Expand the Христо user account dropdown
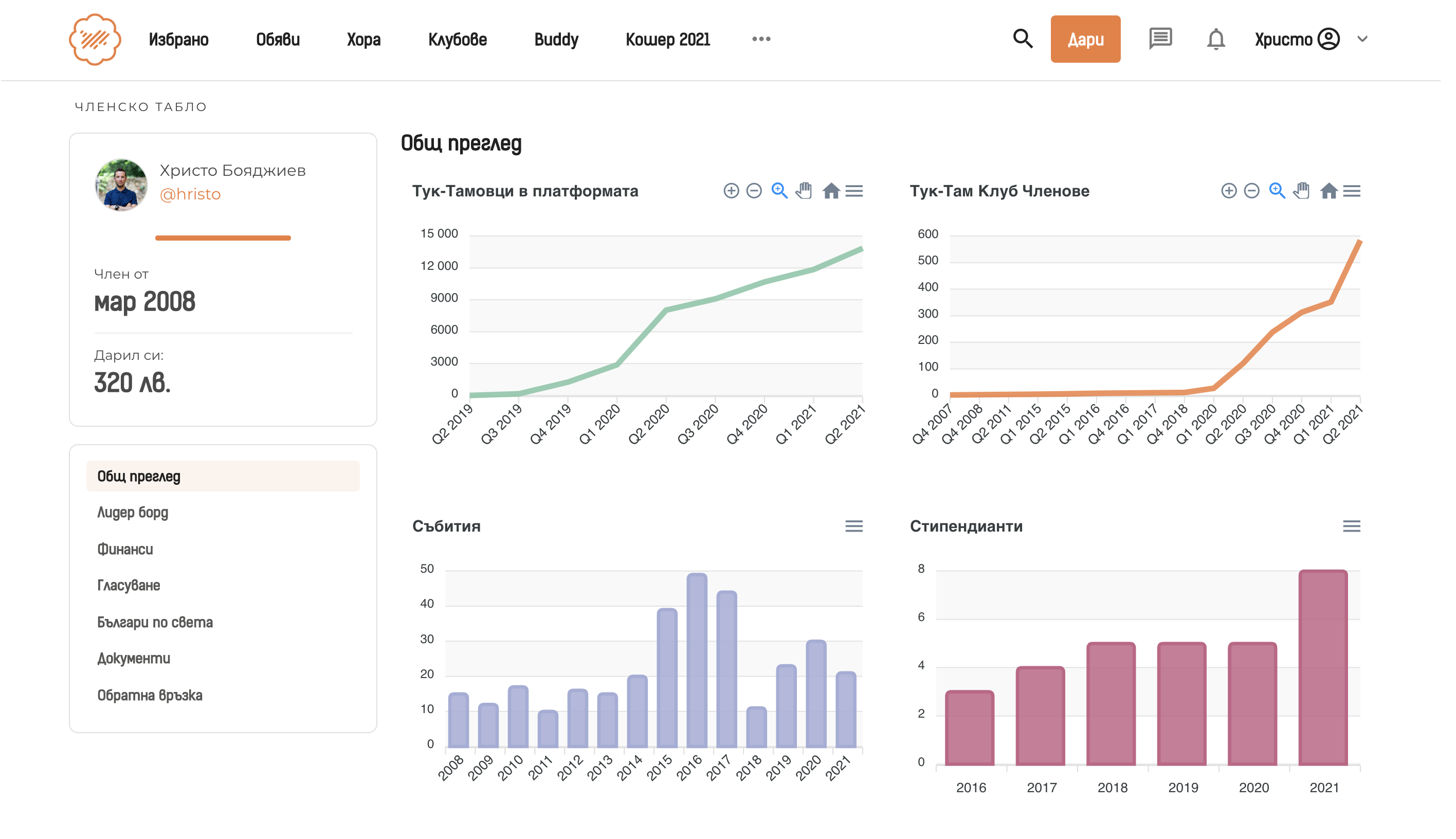This screenshot has width=1456, height=839. tap(1362, 39)
